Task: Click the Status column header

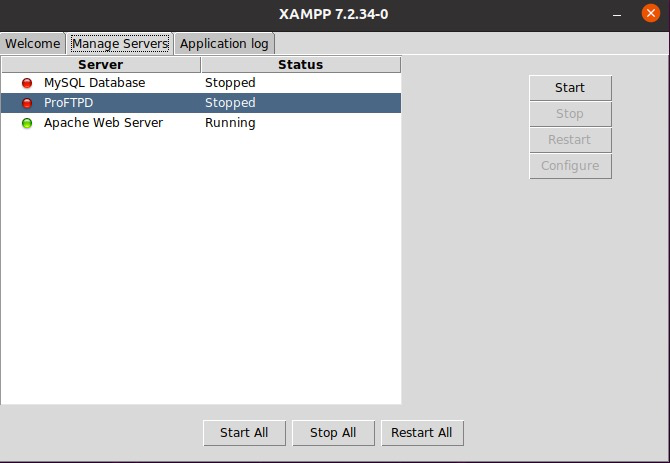Action: click(301, 65)
